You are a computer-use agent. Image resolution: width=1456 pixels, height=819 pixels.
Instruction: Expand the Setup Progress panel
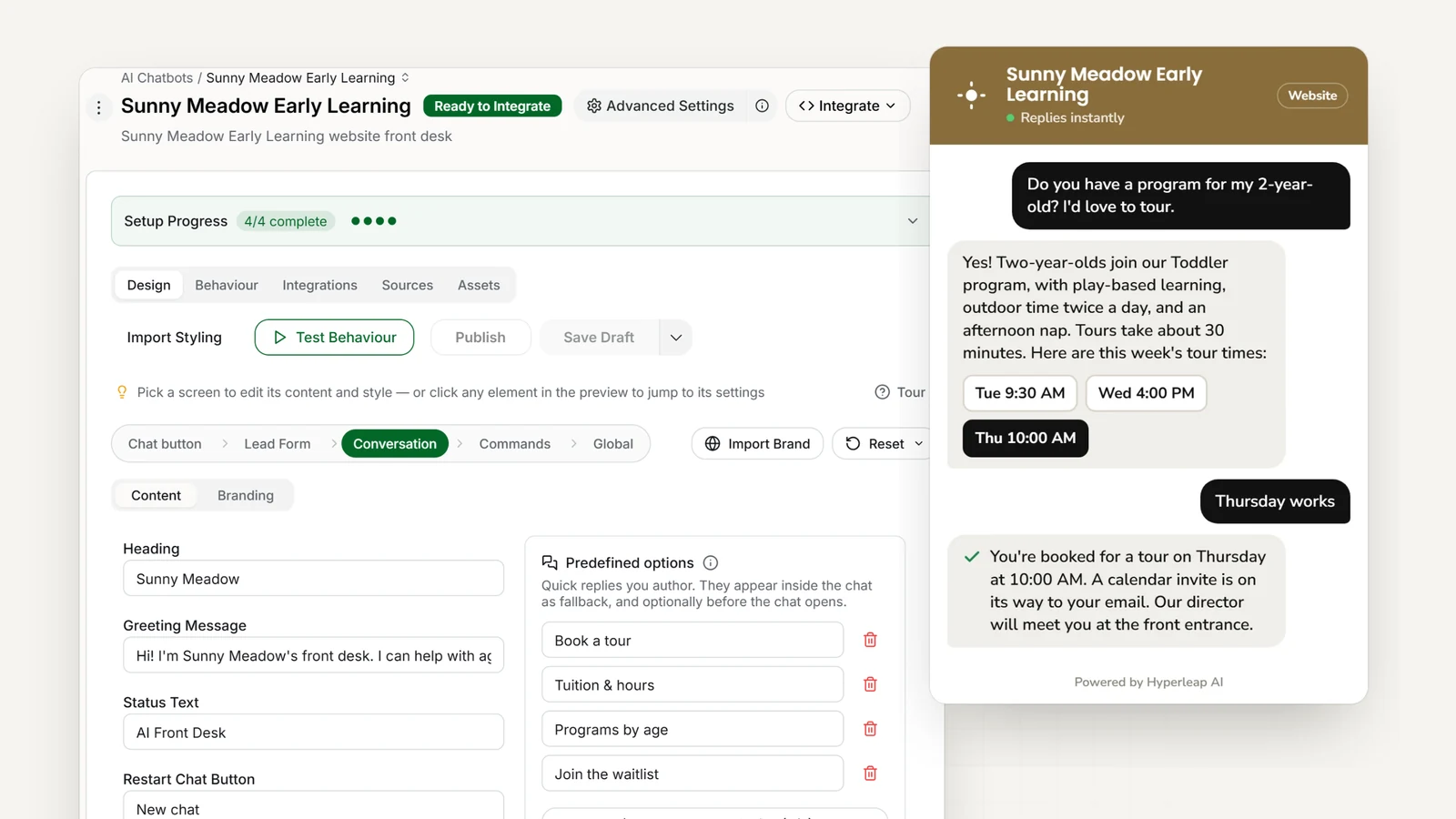pyautogui.click(x=913, y=221)
